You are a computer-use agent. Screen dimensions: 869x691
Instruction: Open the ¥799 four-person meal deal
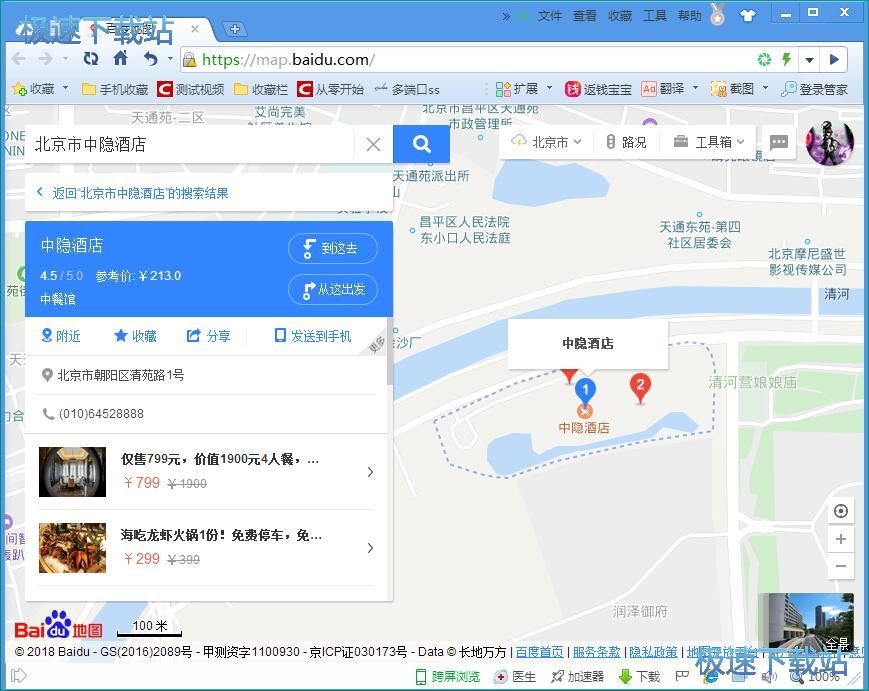pos(206,472)
